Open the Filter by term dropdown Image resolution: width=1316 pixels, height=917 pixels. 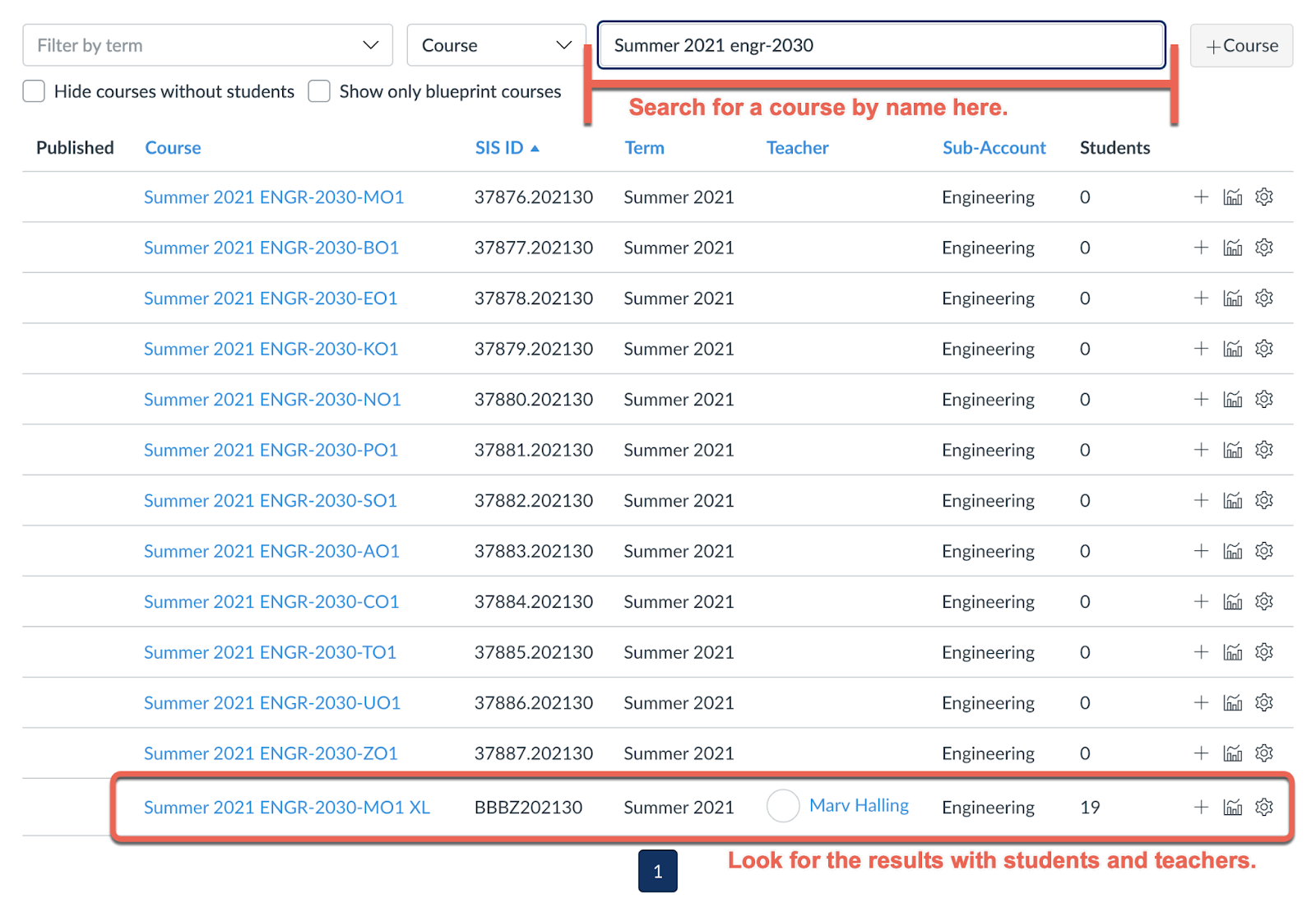tap(207, 45)
